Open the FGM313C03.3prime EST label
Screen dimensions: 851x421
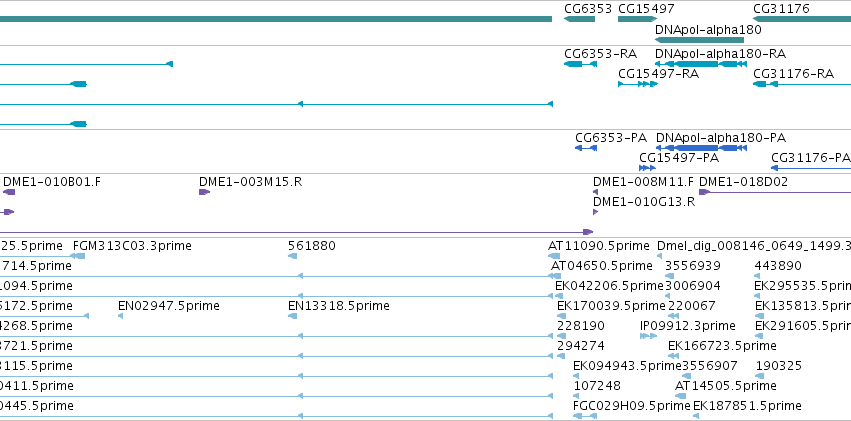pos(132,246)
